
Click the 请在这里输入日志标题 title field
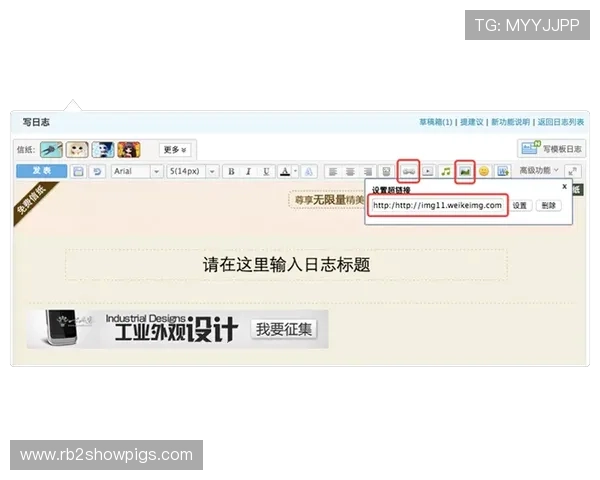click(x=286, y=264)
